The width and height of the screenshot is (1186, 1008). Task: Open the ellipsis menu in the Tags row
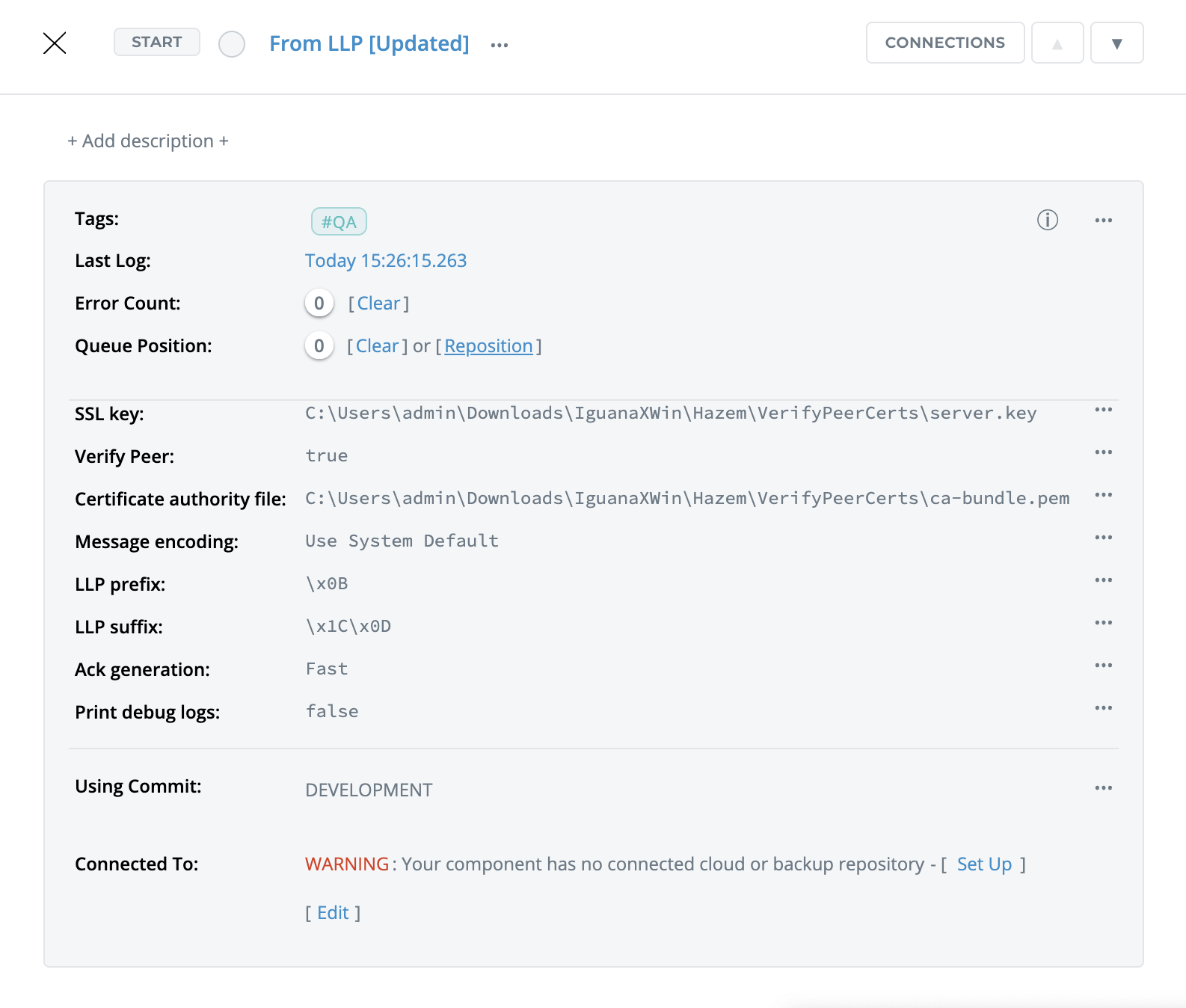[x=1103, y=220]
